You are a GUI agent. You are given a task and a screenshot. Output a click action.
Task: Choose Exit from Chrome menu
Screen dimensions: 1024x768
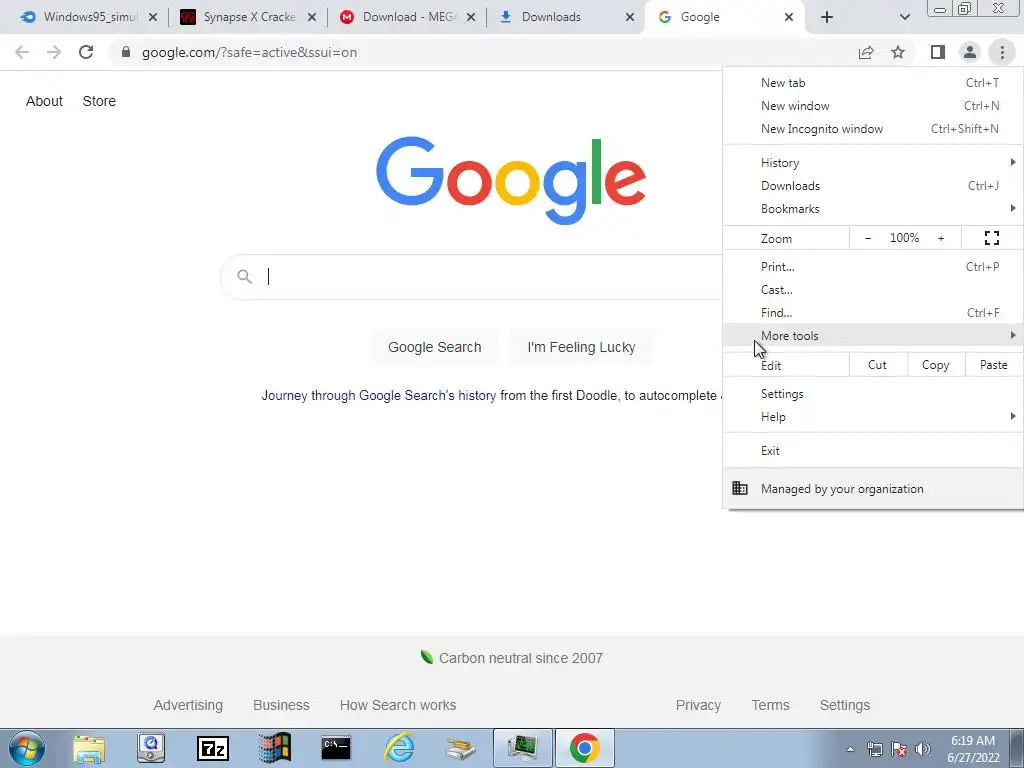click(873, 451)
